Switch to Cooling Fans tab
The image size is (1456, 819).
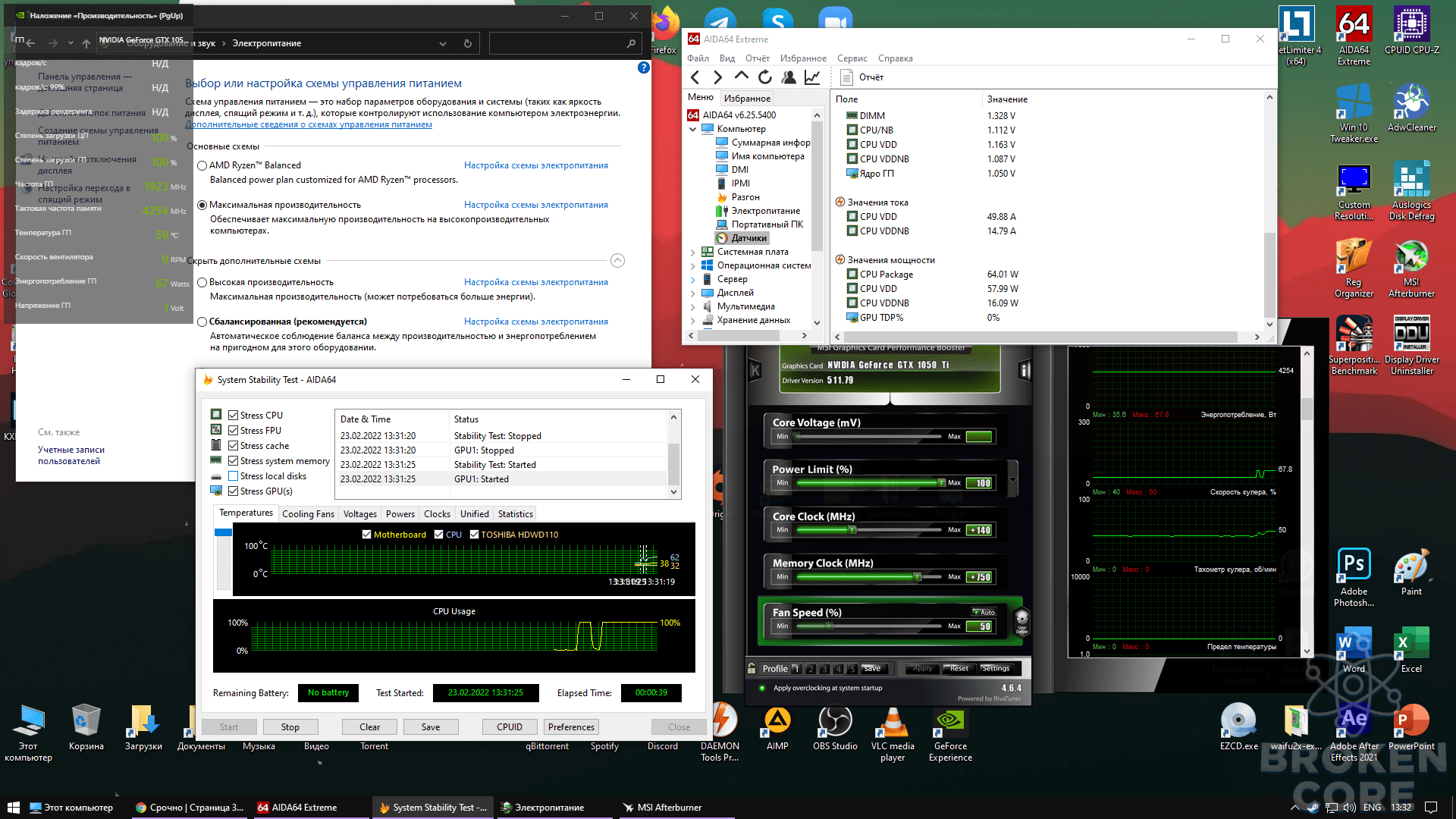tap(308, 514)
